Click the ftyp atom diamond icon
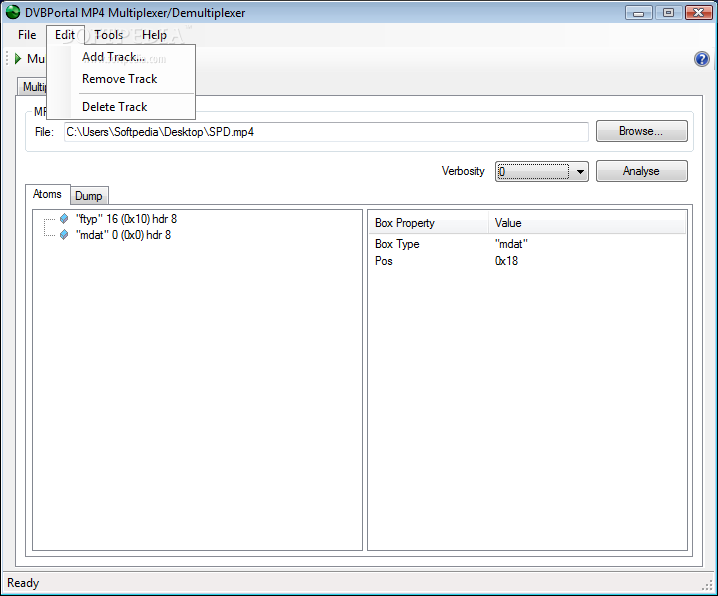This screenshot has width=718, height=596. tap(64, 219)
